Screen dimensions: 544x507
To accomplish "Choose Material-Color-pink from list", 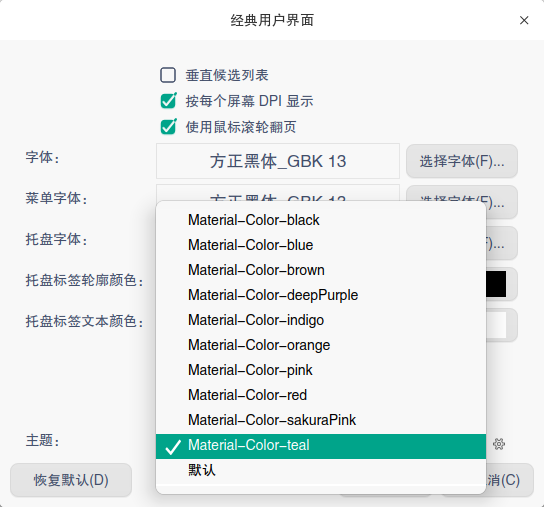I will pyautogui.click(x=321, y=370).
